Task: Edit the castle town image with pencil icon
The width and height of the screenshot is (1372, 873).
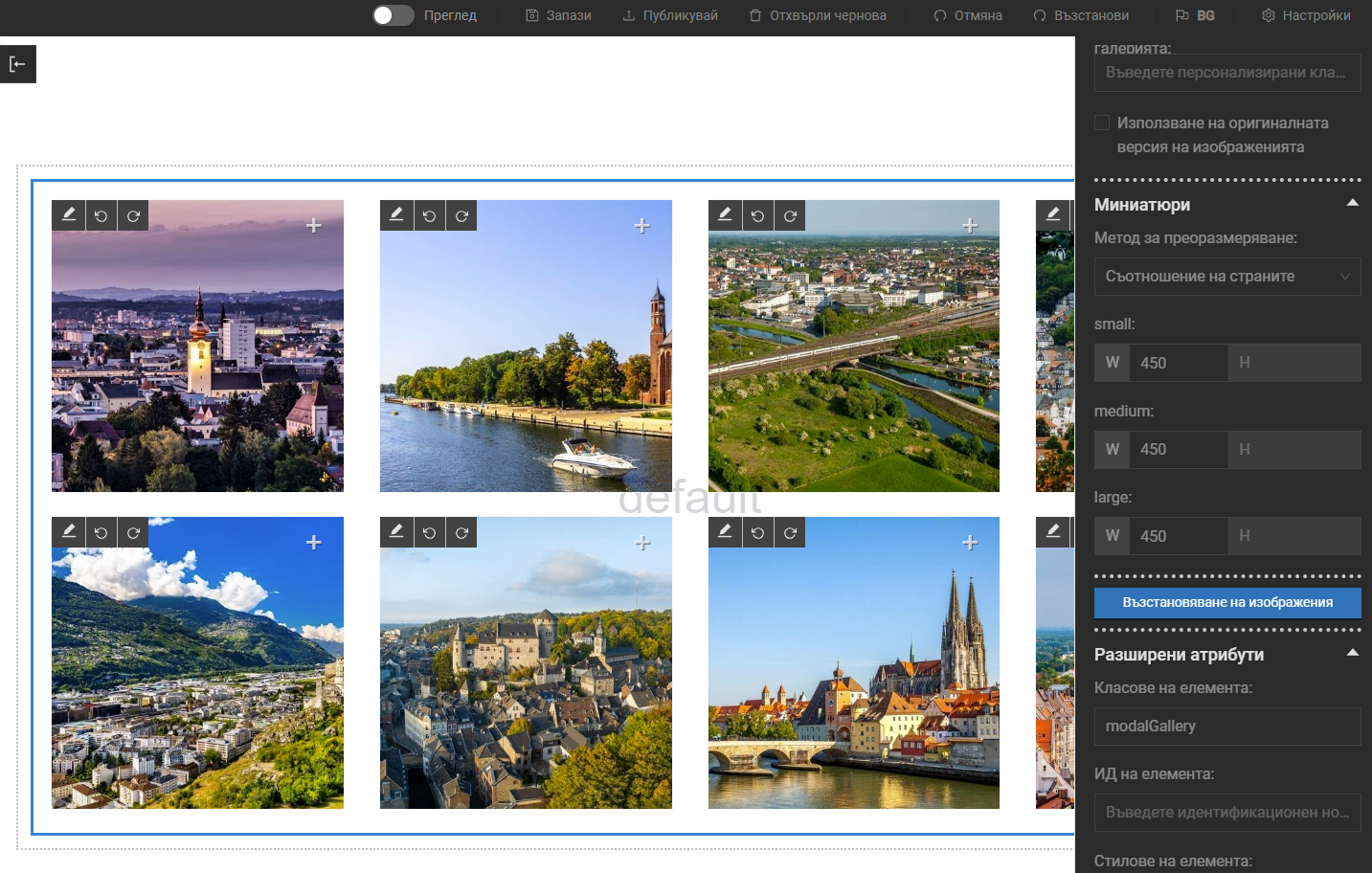Action: click(x=396, y=532)
